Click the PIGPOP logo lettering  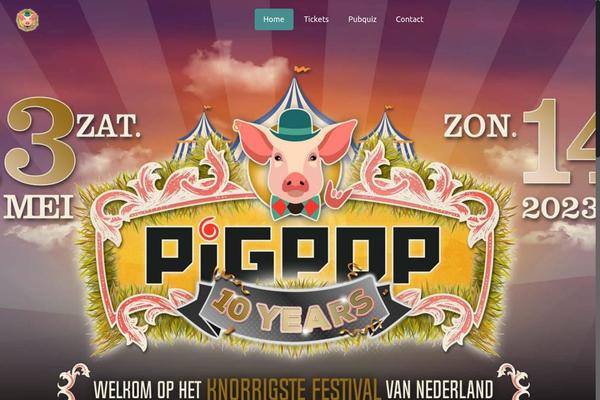[x=293, y=254]
